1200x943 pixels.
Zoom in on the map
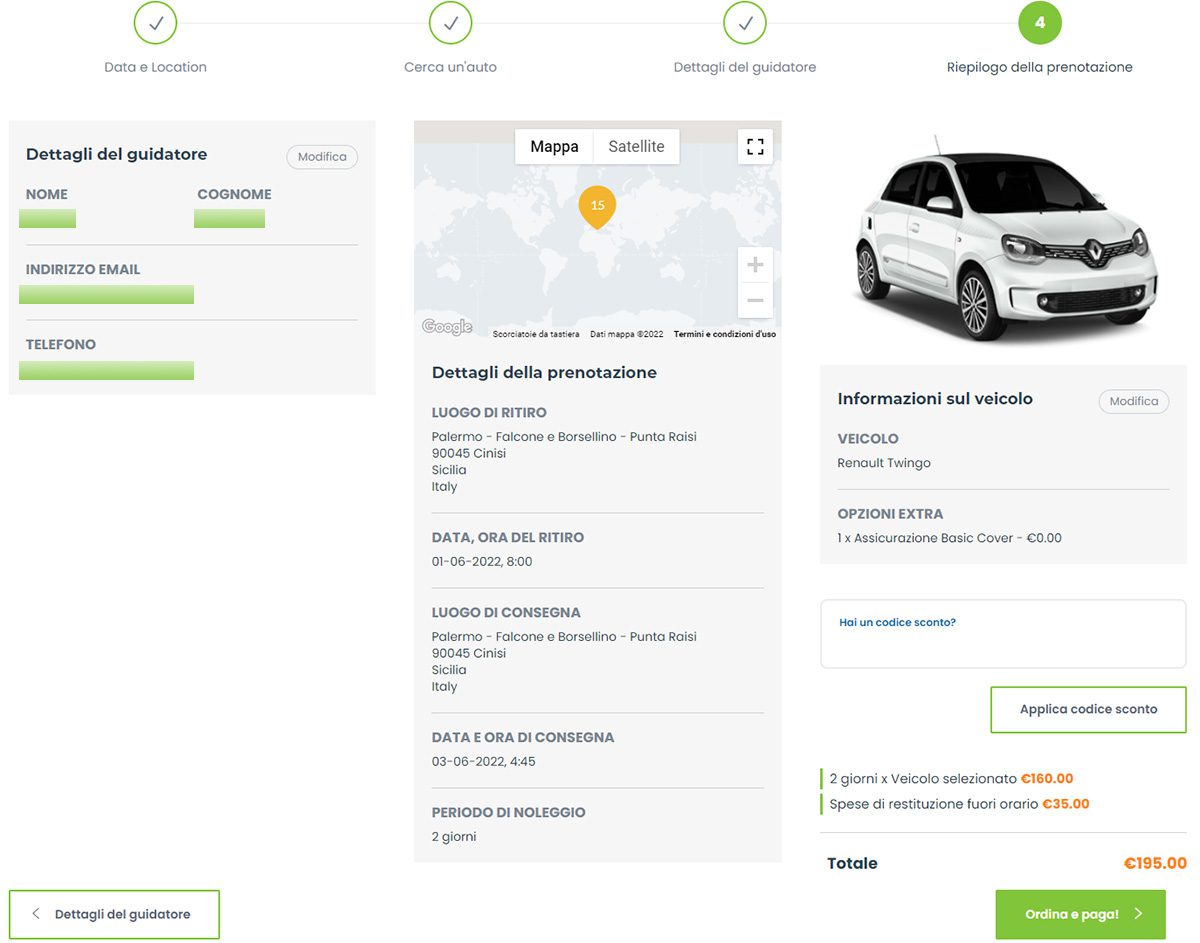755,265
